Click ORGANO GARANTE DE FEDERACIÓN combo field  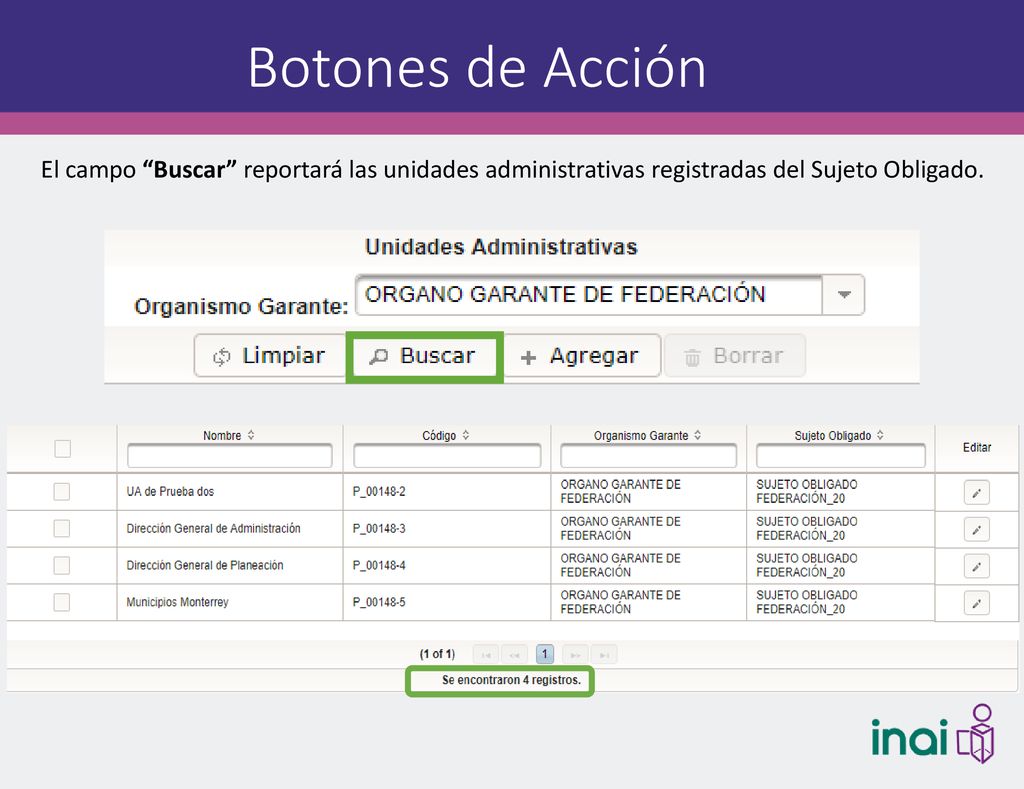(589, 295)
